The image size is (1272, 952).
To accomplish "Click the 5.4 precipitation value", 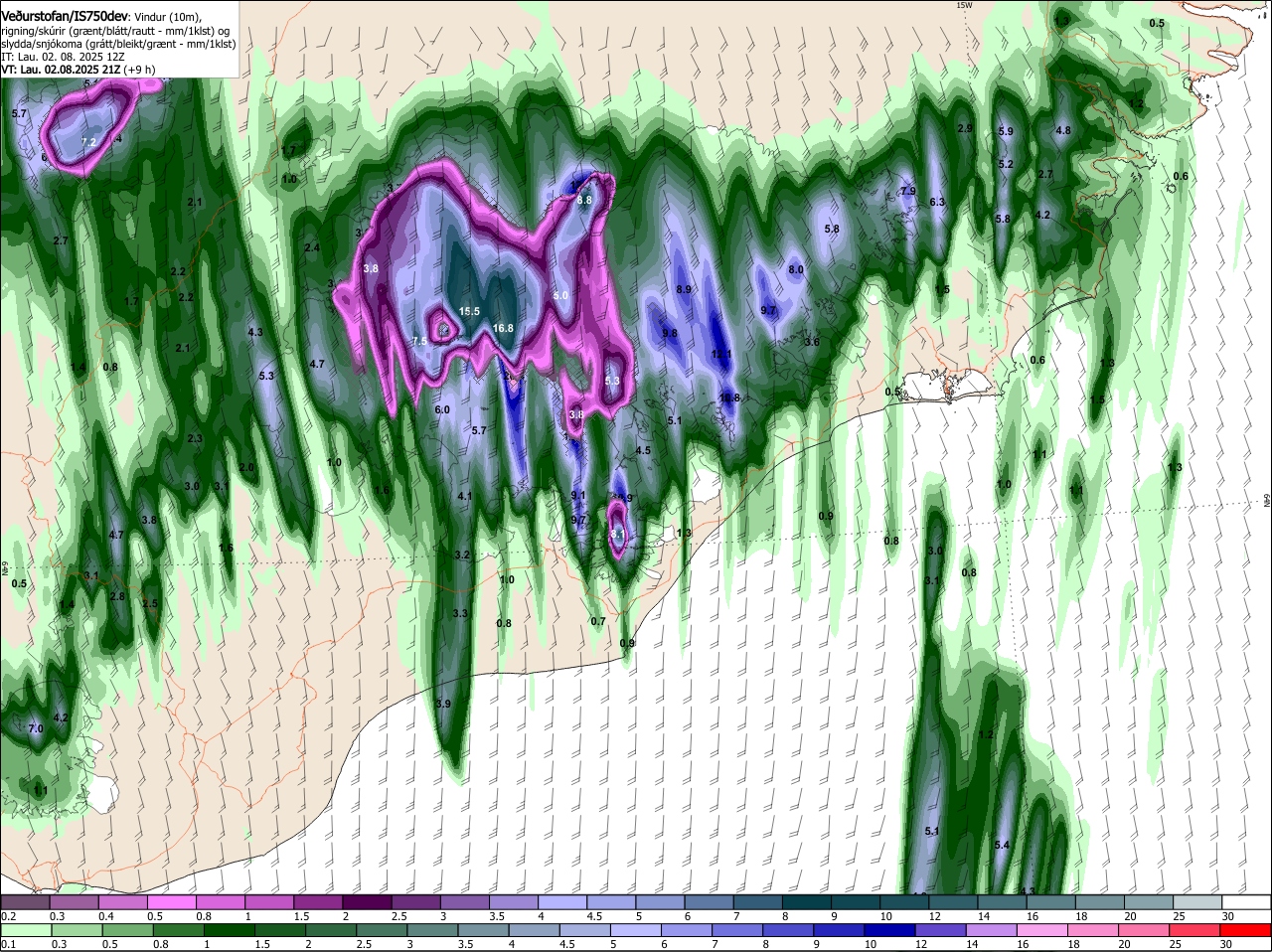I will pyautogui.click(x=1002, y=845).
